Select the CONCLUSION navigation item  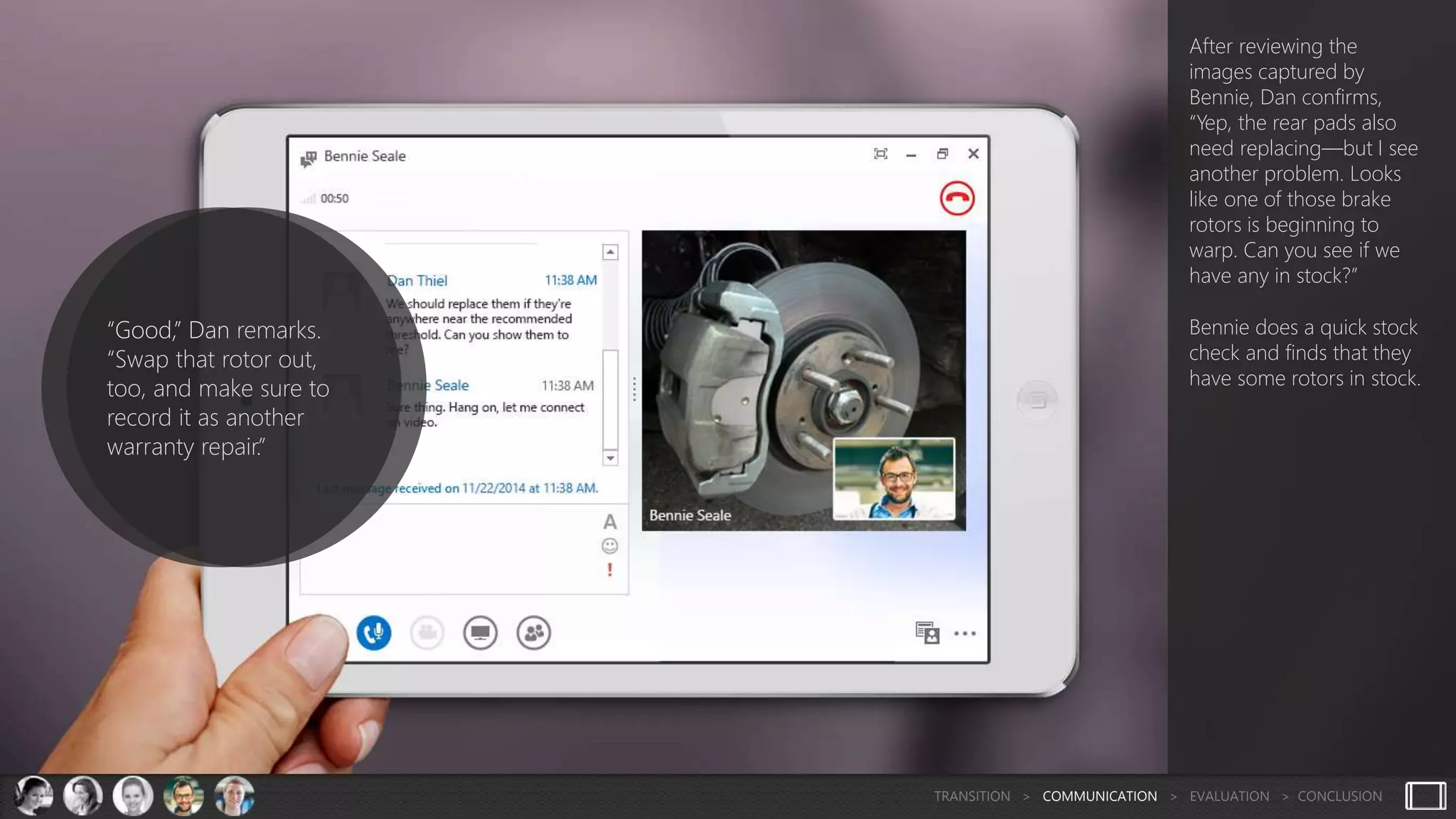1339,796
